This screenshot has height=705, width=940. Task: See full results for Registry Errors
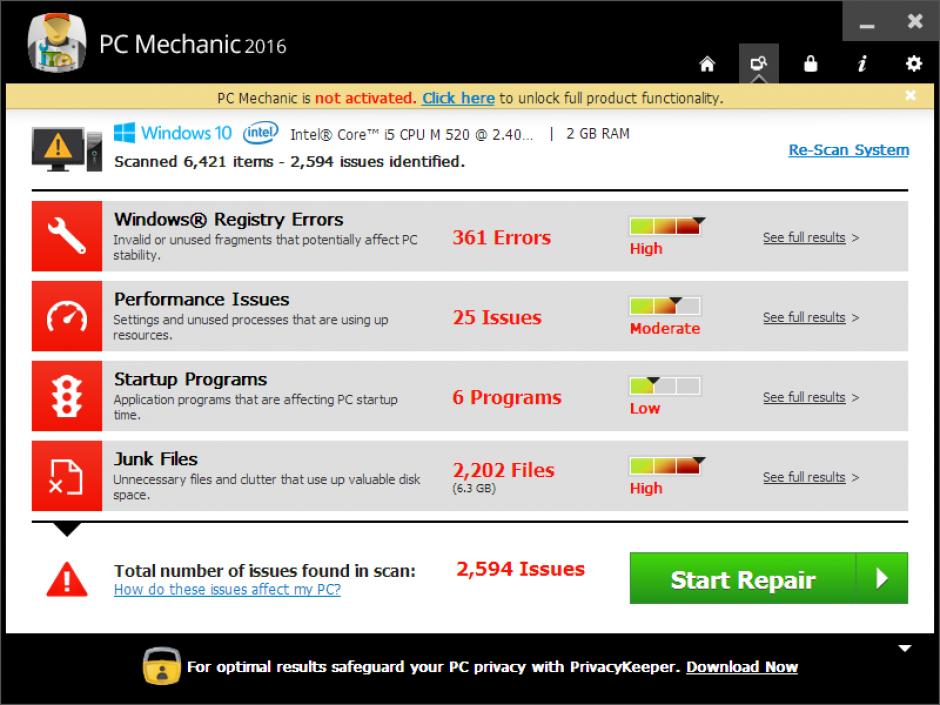coord(804,237)
